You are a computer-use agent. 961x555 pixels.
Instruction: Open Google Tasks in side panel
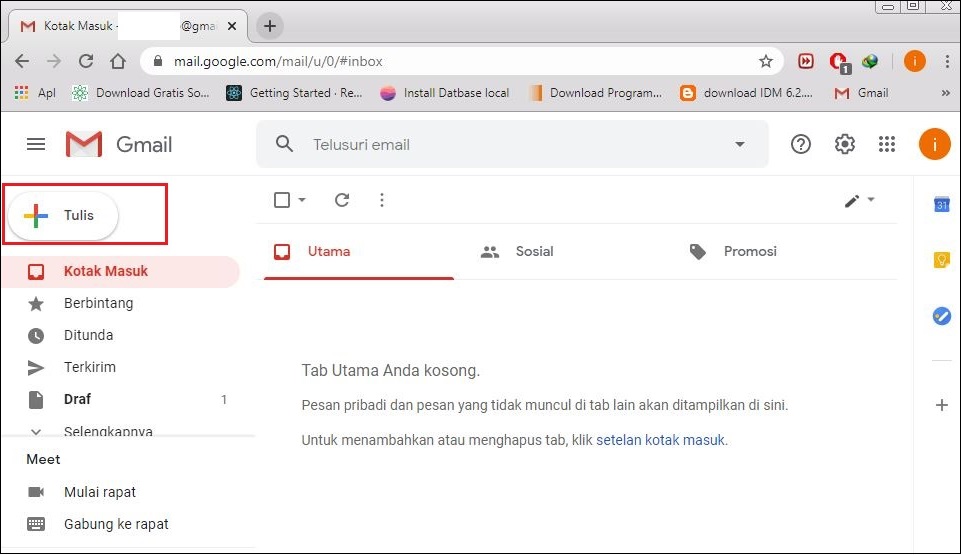tap(941, 316)
